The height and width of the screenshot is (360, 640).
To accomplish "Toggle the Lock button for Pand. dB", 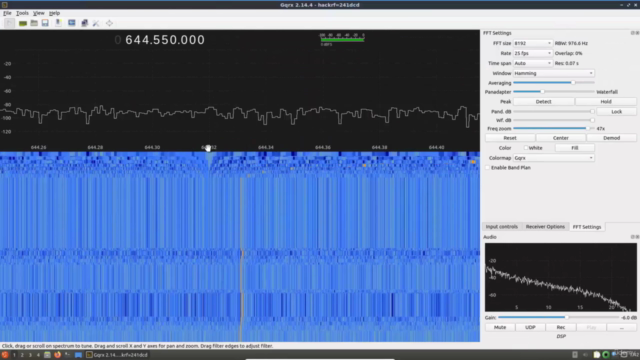I will 616,111.
